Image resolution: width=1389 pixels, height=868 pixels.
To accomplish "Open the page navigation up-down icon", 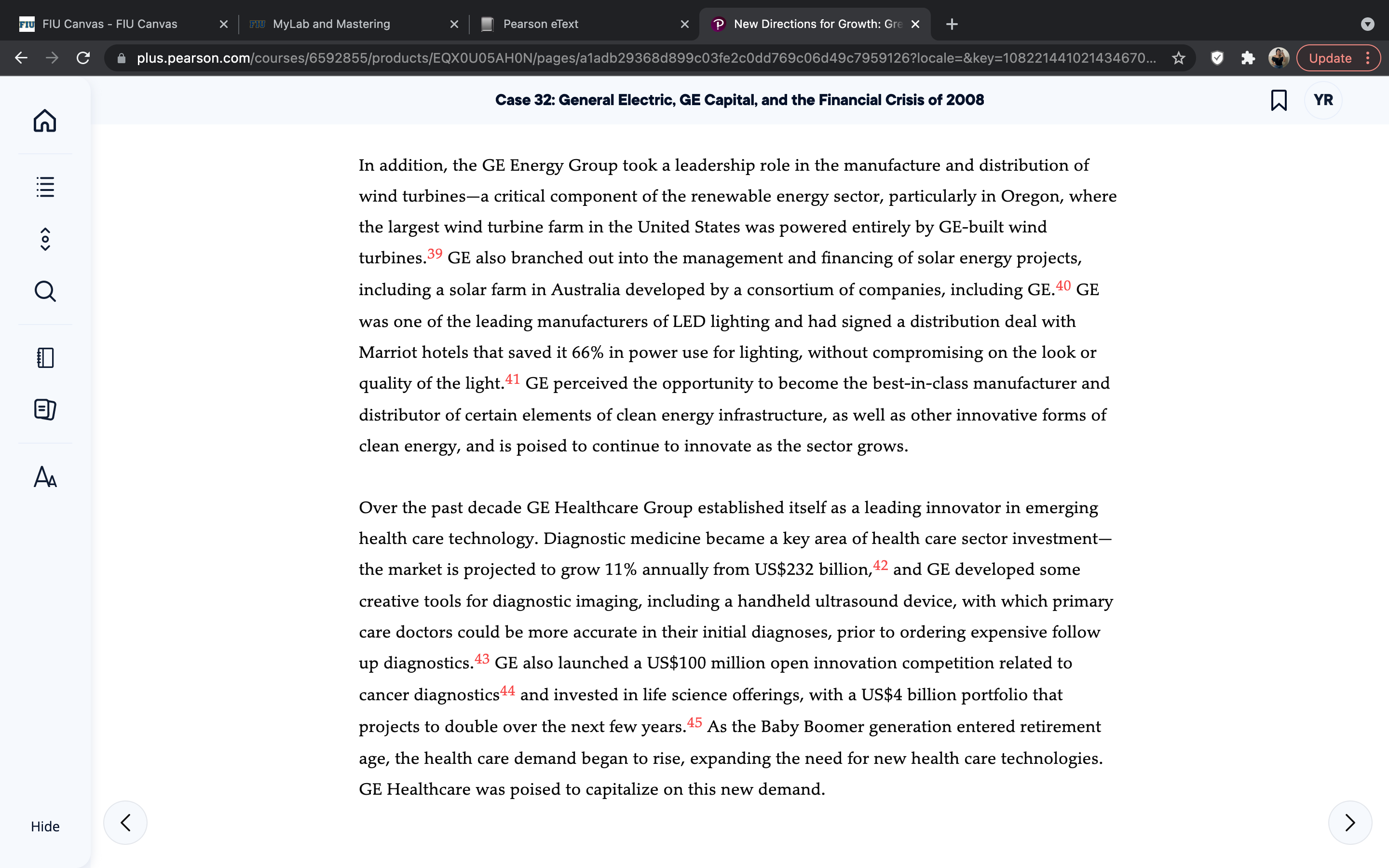I will coord(45,239).
